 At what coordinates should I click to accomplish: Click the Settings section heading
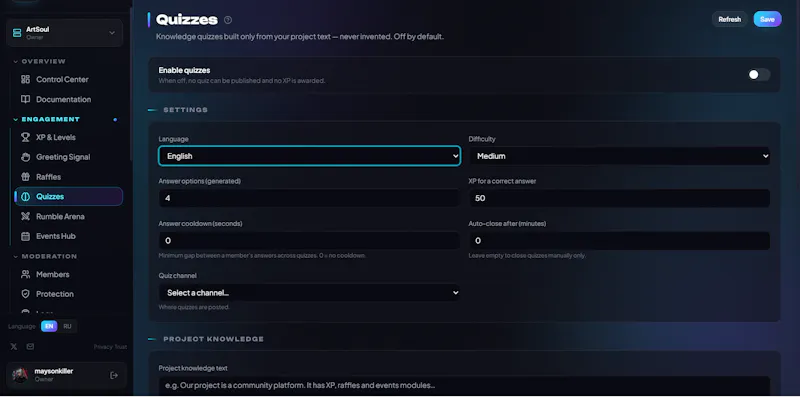click(x=186, y=110)
